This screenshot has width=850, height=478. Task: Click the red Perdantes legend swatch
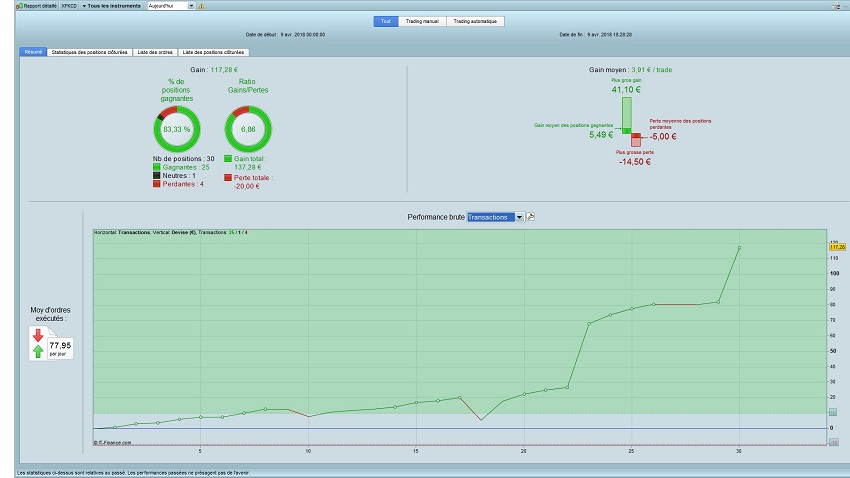(157, 184)
